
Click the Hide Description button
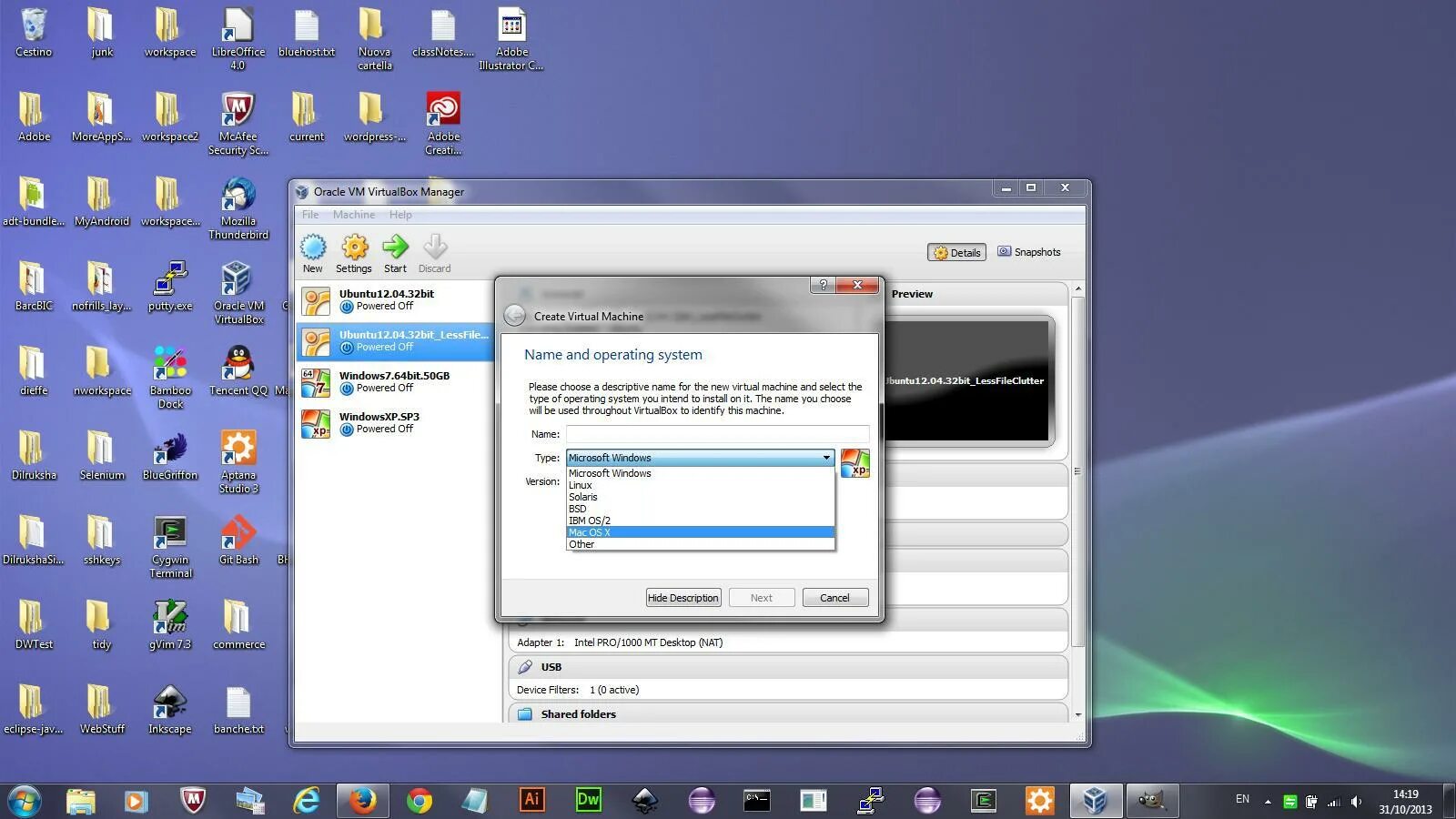(x=683, y=598)
